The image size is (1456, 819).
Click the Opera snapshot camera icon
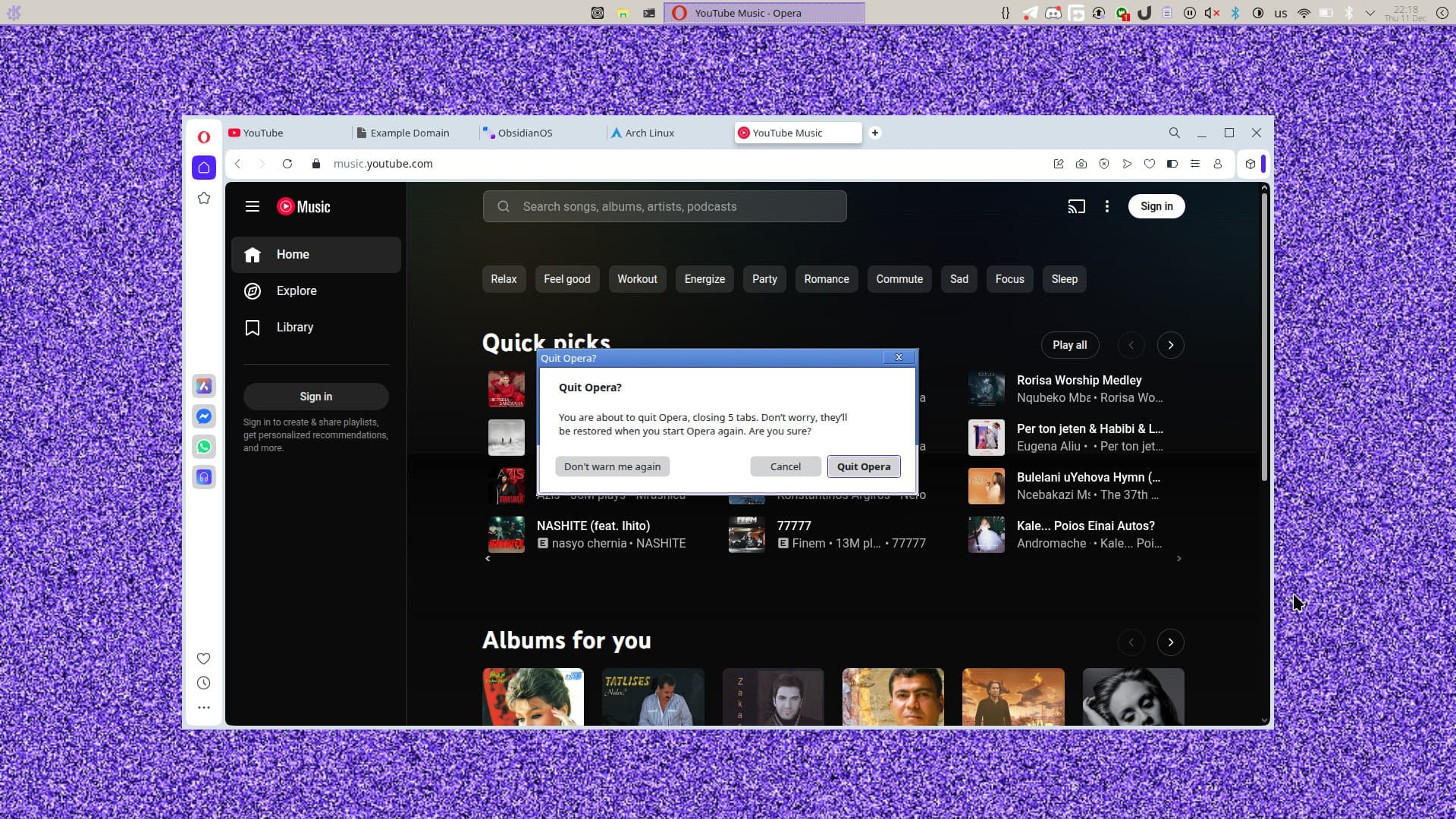click(1081, 164)
